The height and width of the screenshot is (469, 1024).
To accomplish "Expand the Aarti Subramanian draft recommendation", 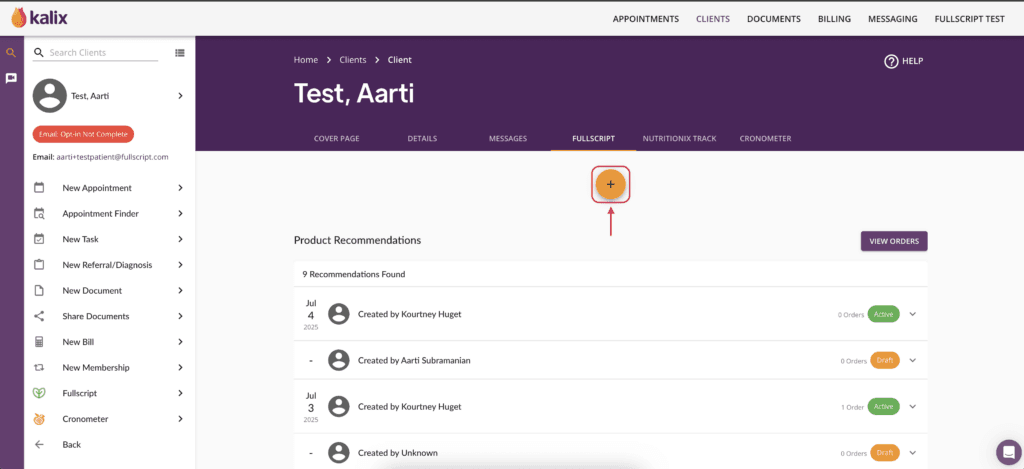I will tap(913, 360).
